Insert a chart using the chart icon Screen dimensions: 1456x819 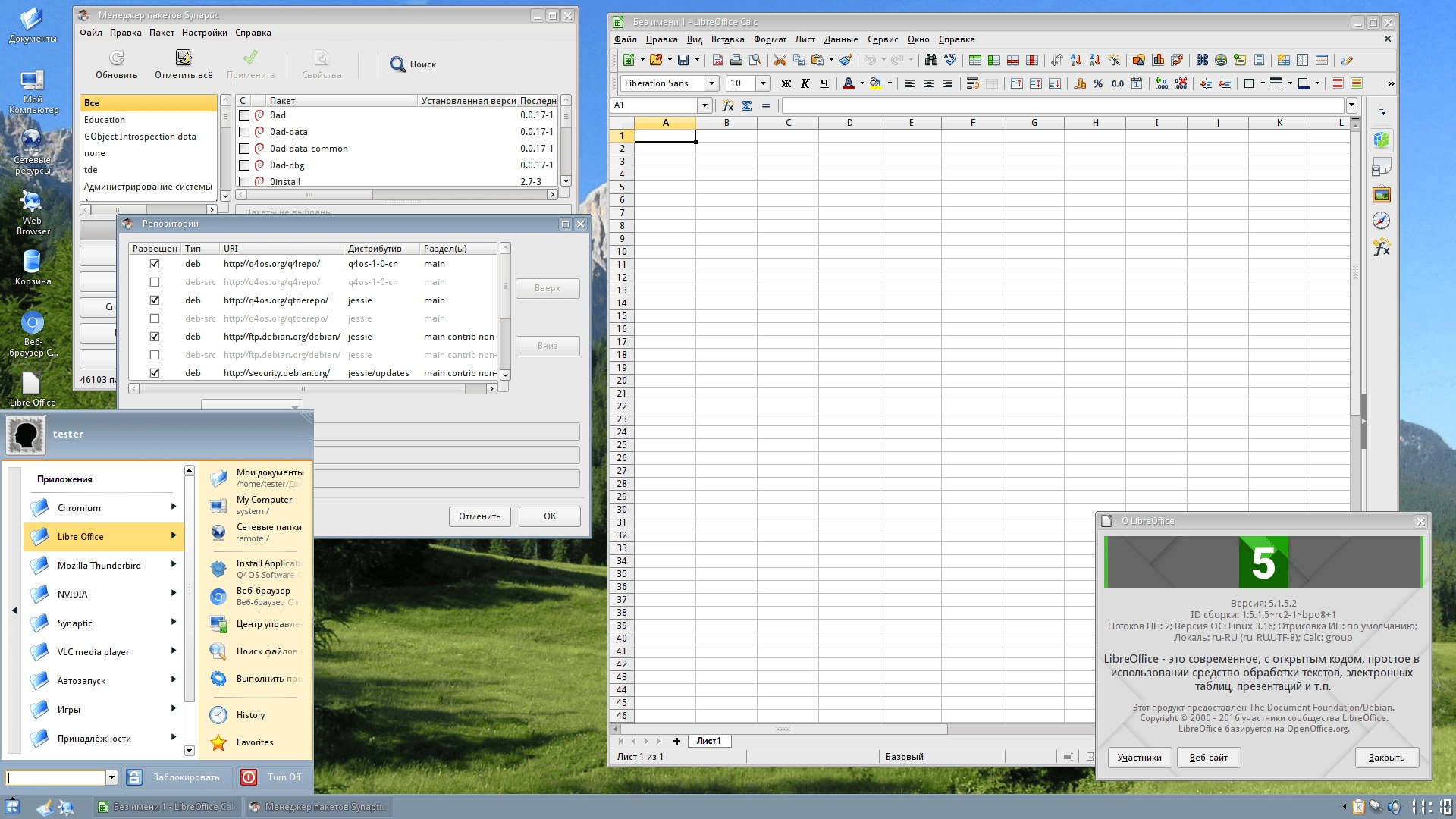point(1158,61)
